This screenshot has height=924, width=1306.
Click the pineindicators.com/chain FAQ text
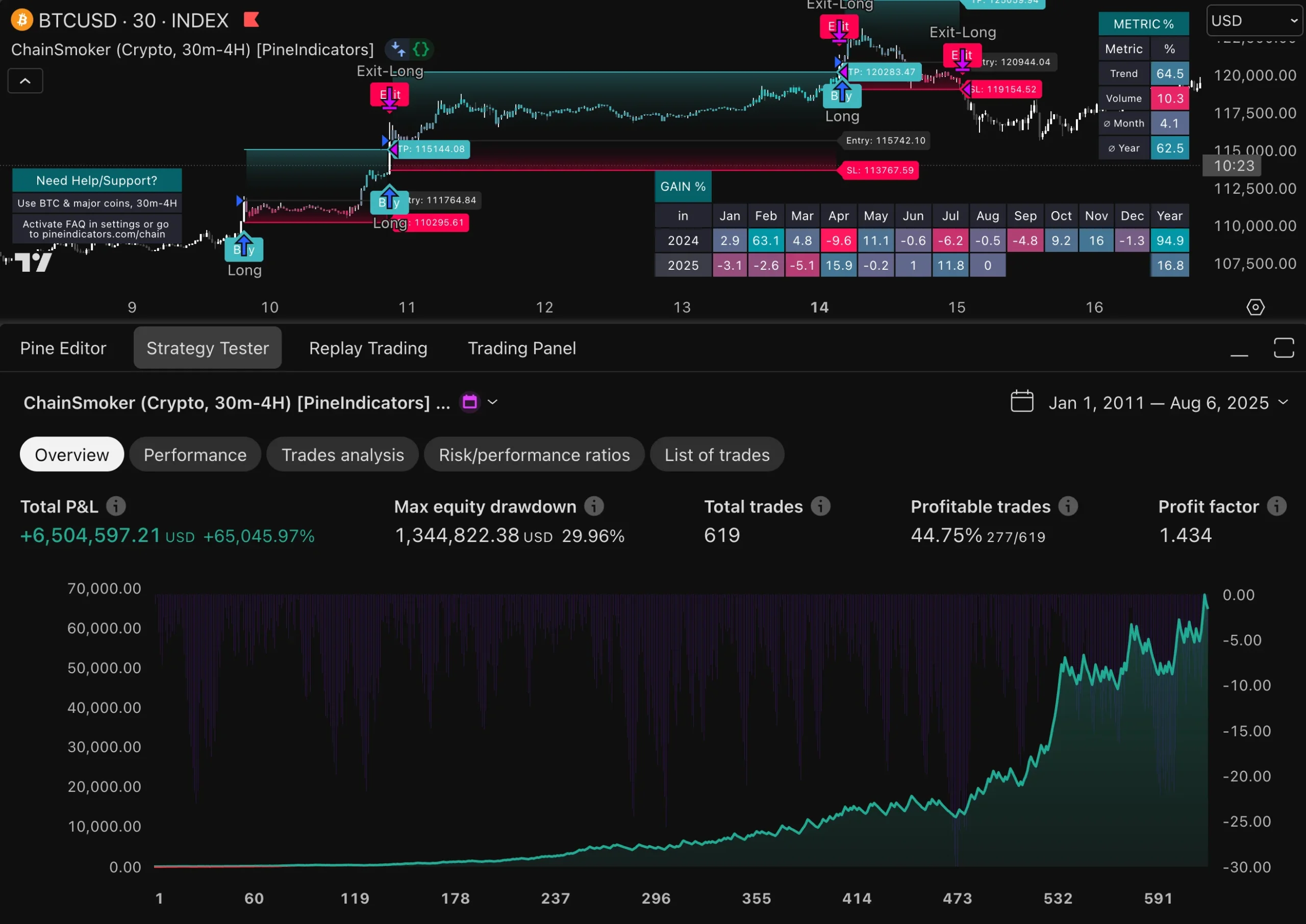coord(97,229)
